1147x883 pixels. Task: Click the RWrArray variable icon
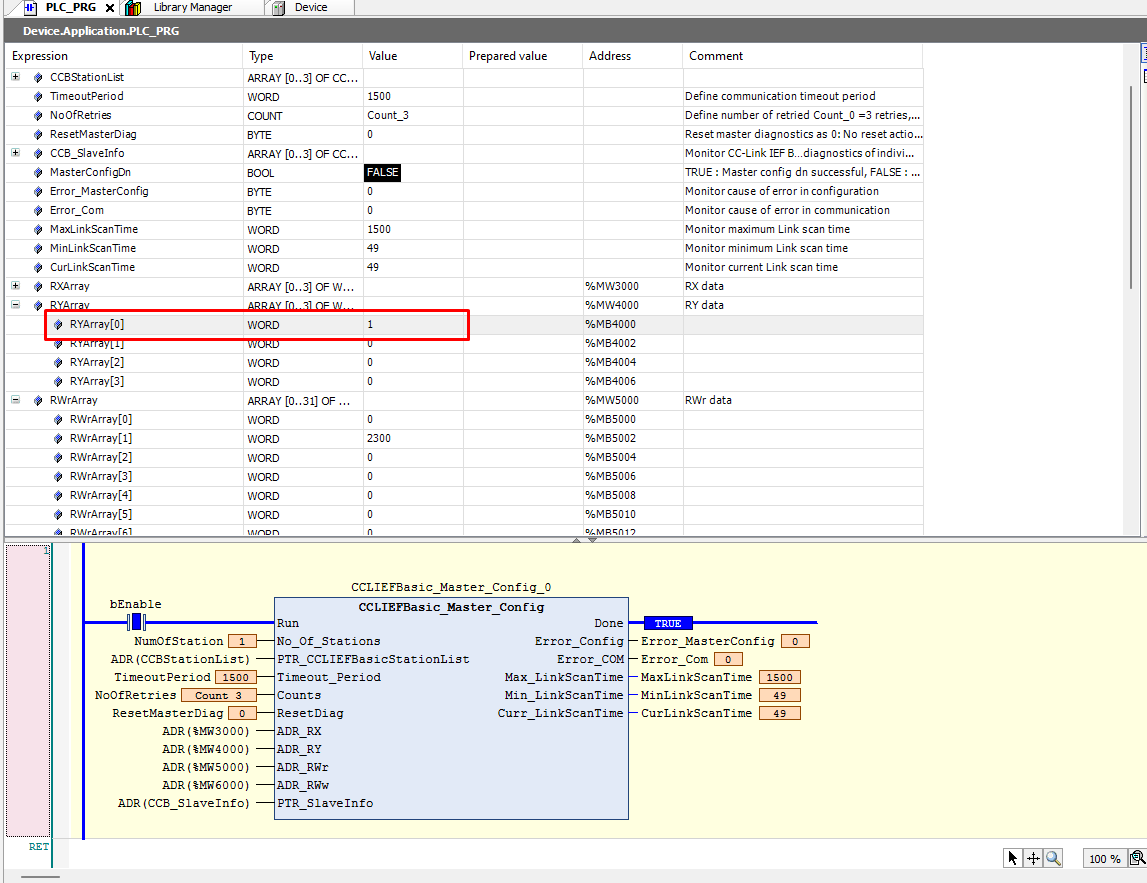click(38, 401)
